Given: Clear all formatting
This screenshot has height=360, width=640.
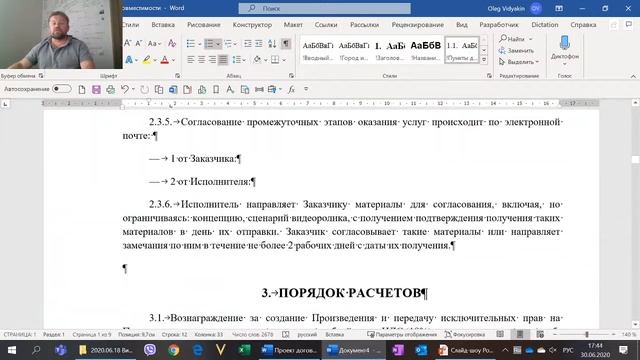Looking at the screenshot, I should (172, 43).
